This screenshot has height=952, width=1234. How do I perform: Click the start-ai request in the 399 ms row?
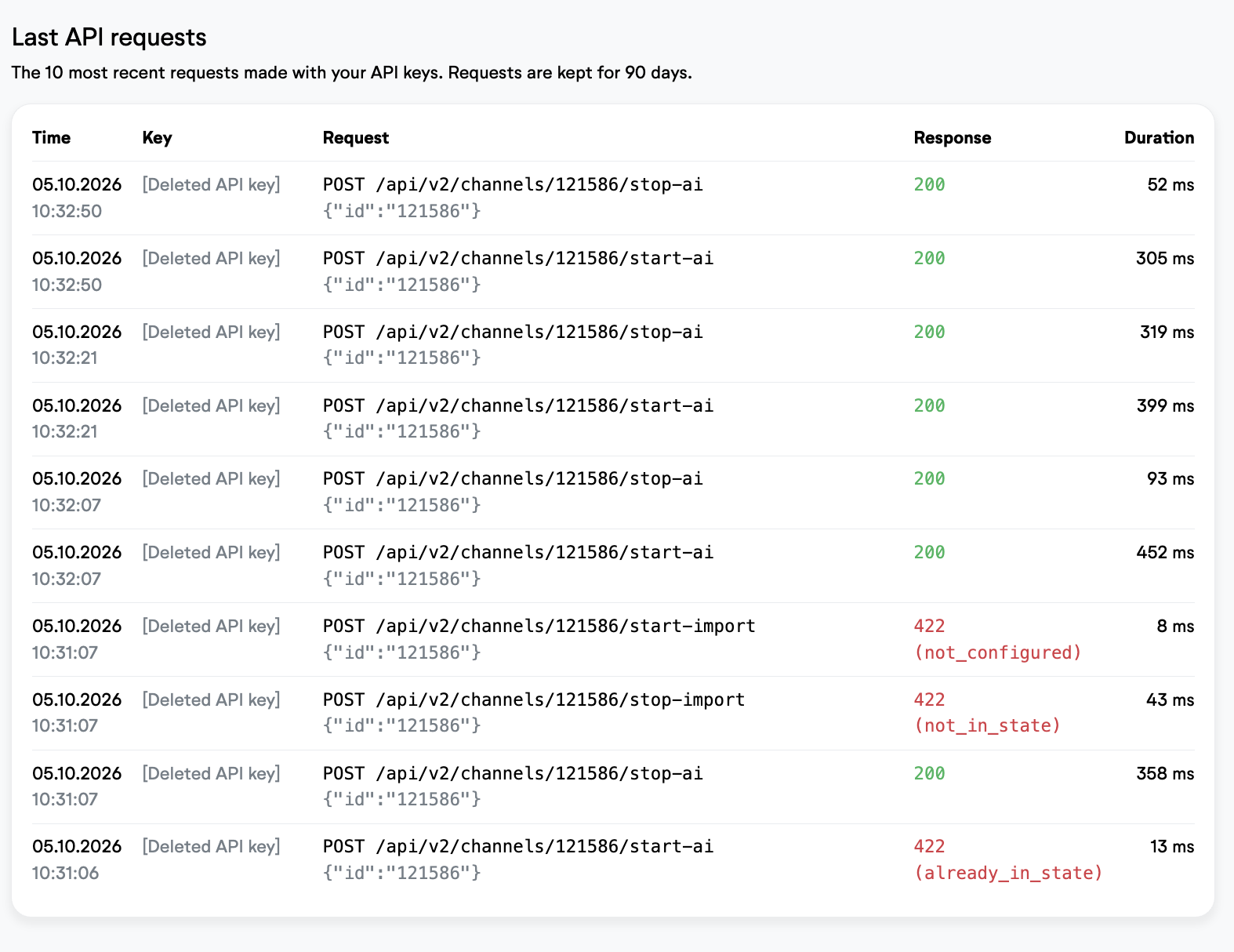pyautogui.click(x=518, y=406)
